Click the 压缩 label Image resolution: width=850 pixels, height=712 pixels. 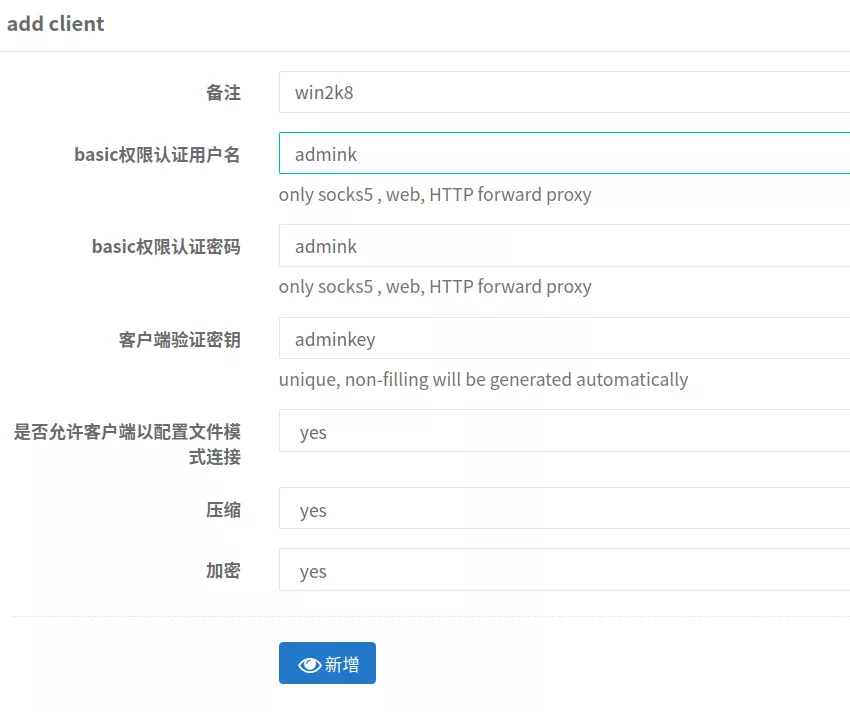pos(223,510)
